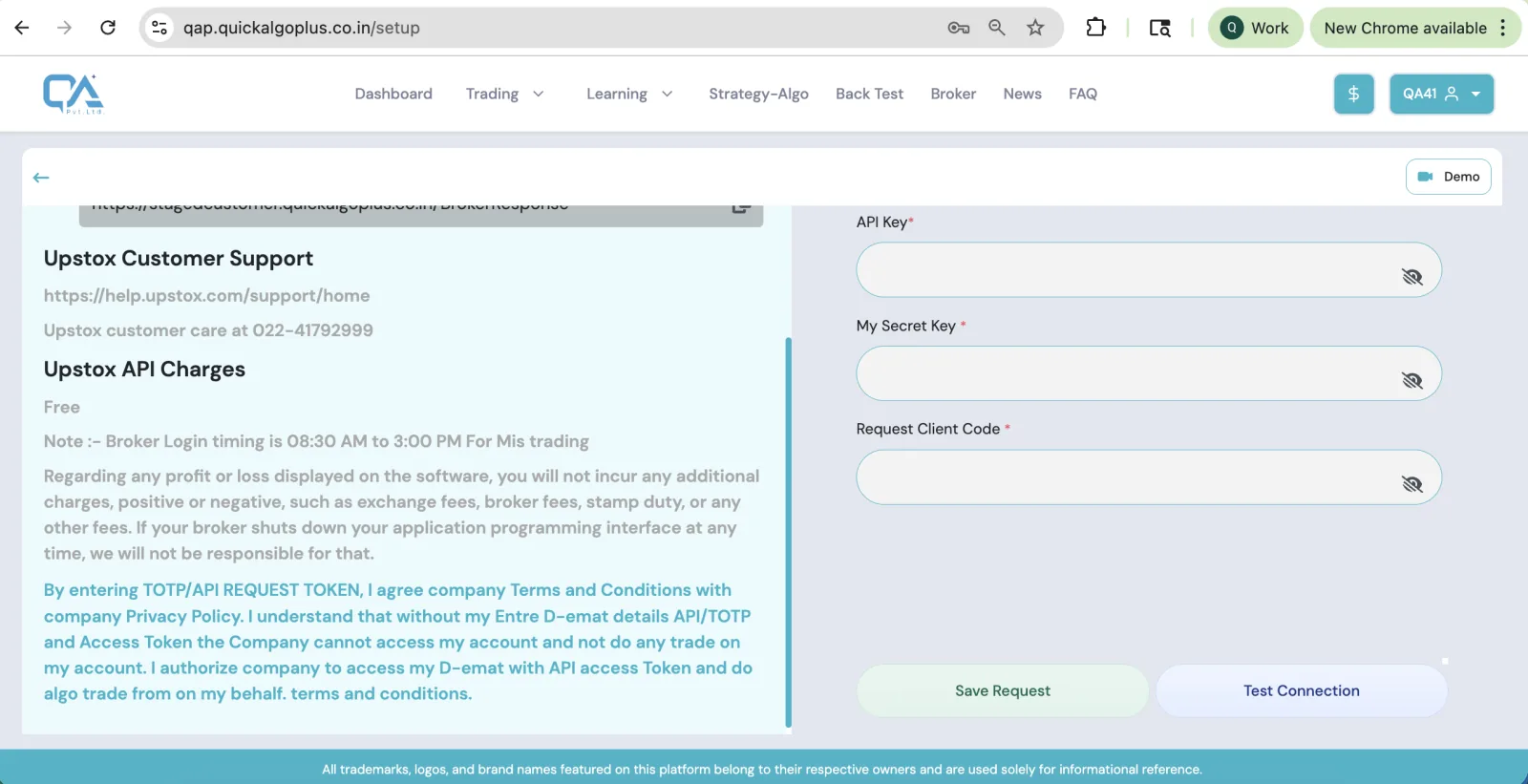Click the Upstox API Charges heading
The width and height of the screenshot is (1528, 784).
pyautogui.click(x=144, y=370)
